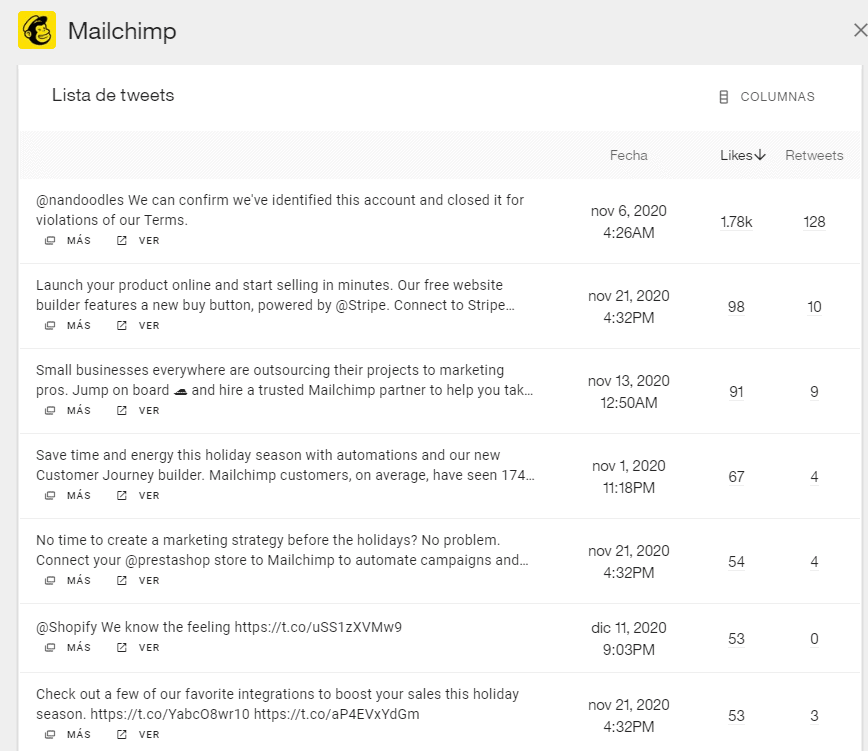Click the 9 retweets value
The height and width of the screenshot is (751, 868).
(x=814, y=392)
